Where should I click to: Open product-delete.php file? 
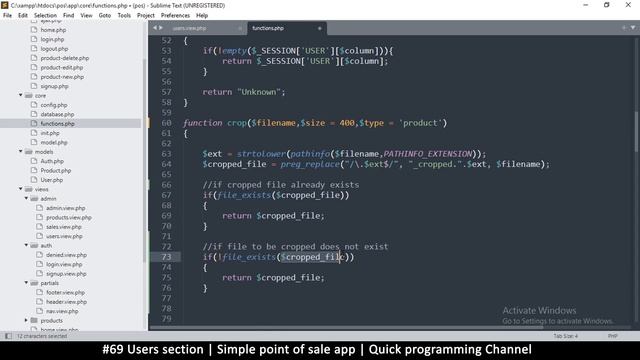[64, 58]
